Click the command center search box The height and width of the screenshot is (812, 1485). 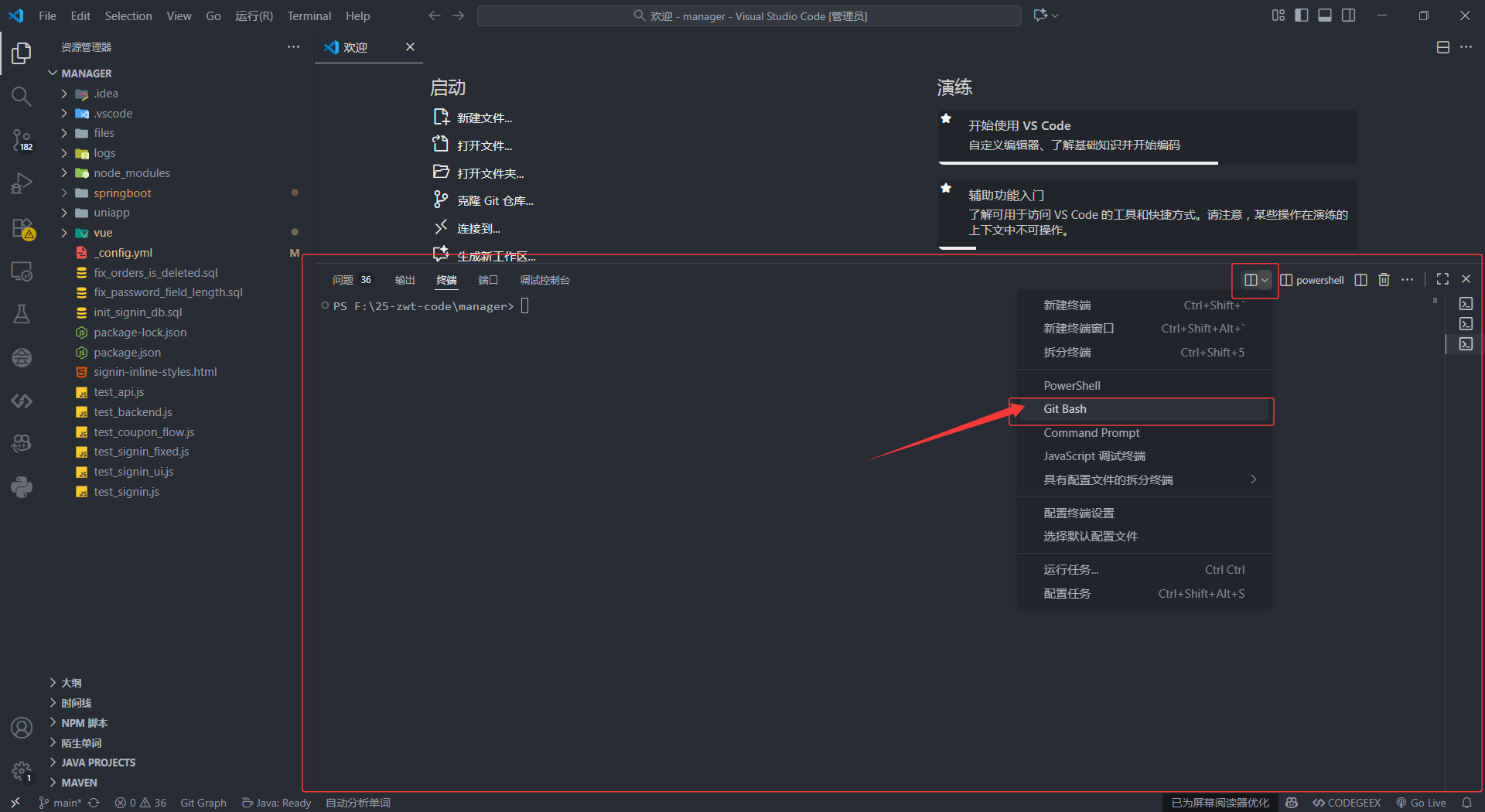749,15
